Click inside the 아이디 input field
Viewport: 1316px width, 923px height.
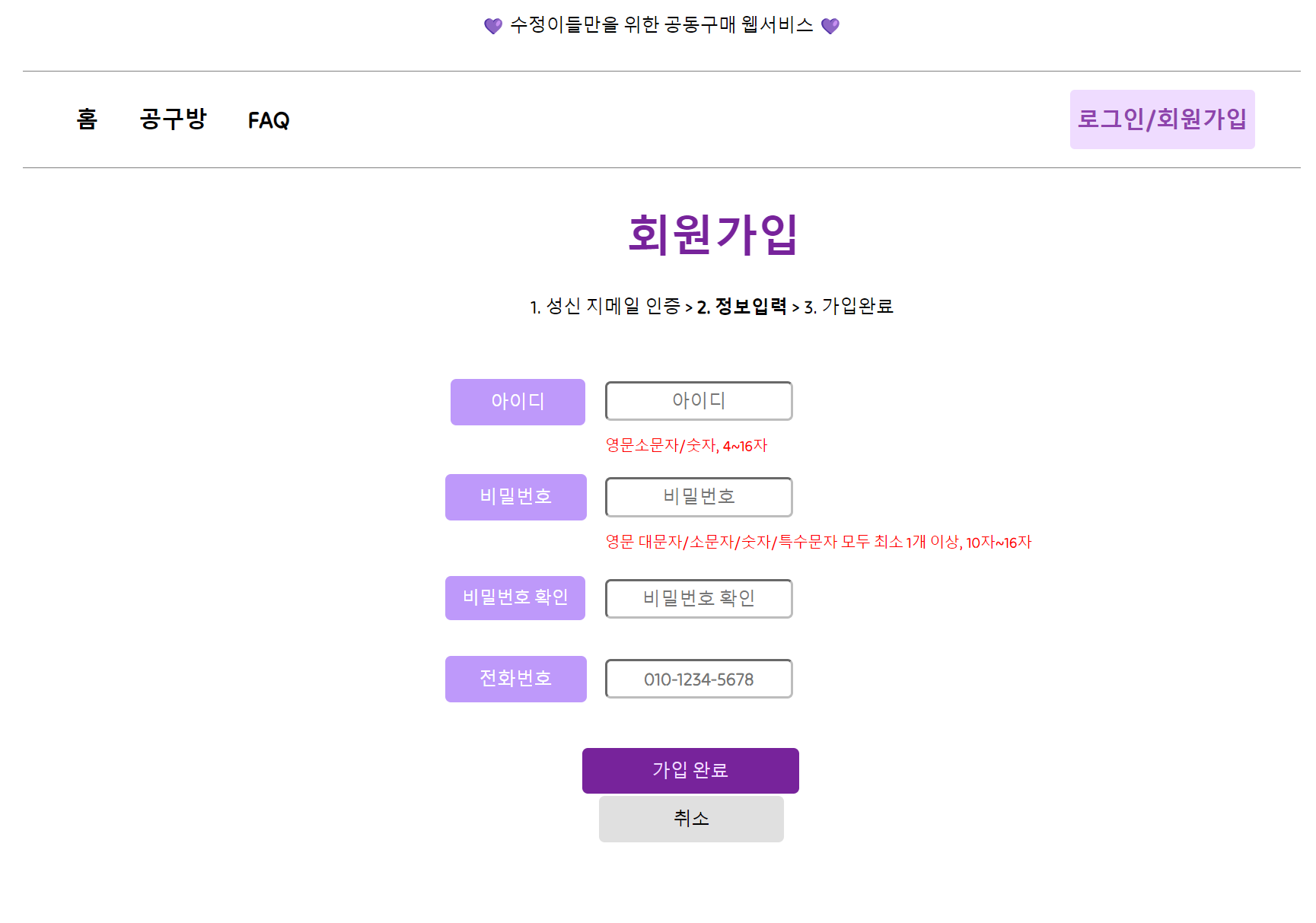point(698,401)
